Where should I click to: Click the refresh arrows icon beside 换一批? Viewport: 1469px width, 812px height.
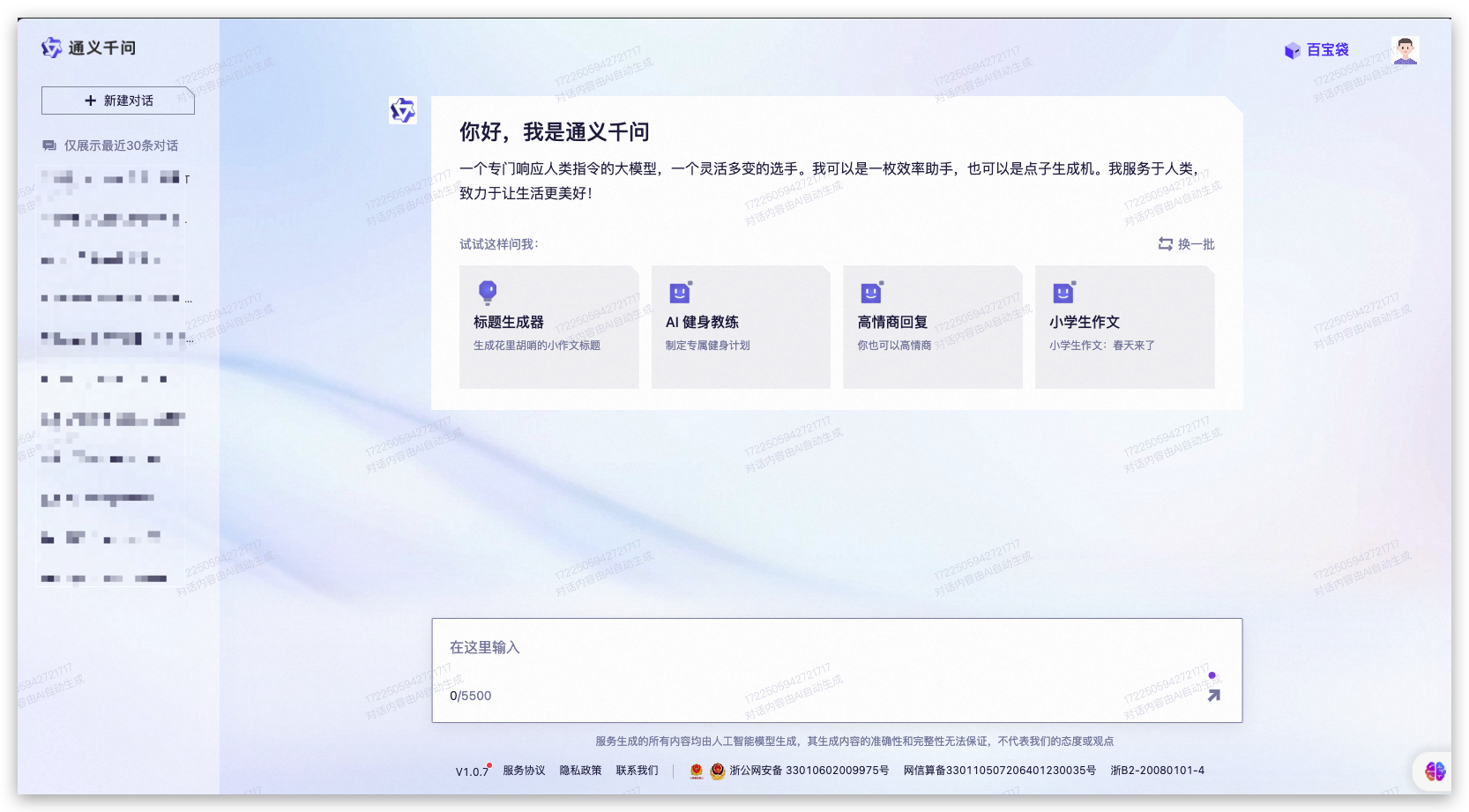1166,244
